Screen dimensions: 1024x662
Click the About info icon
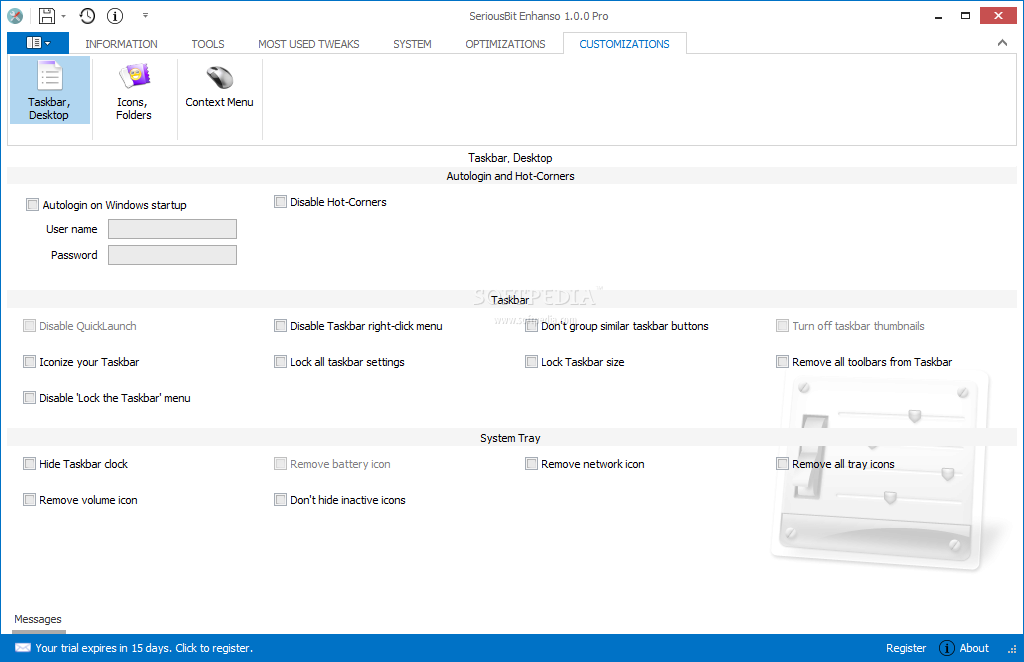(x=946, y=648)
